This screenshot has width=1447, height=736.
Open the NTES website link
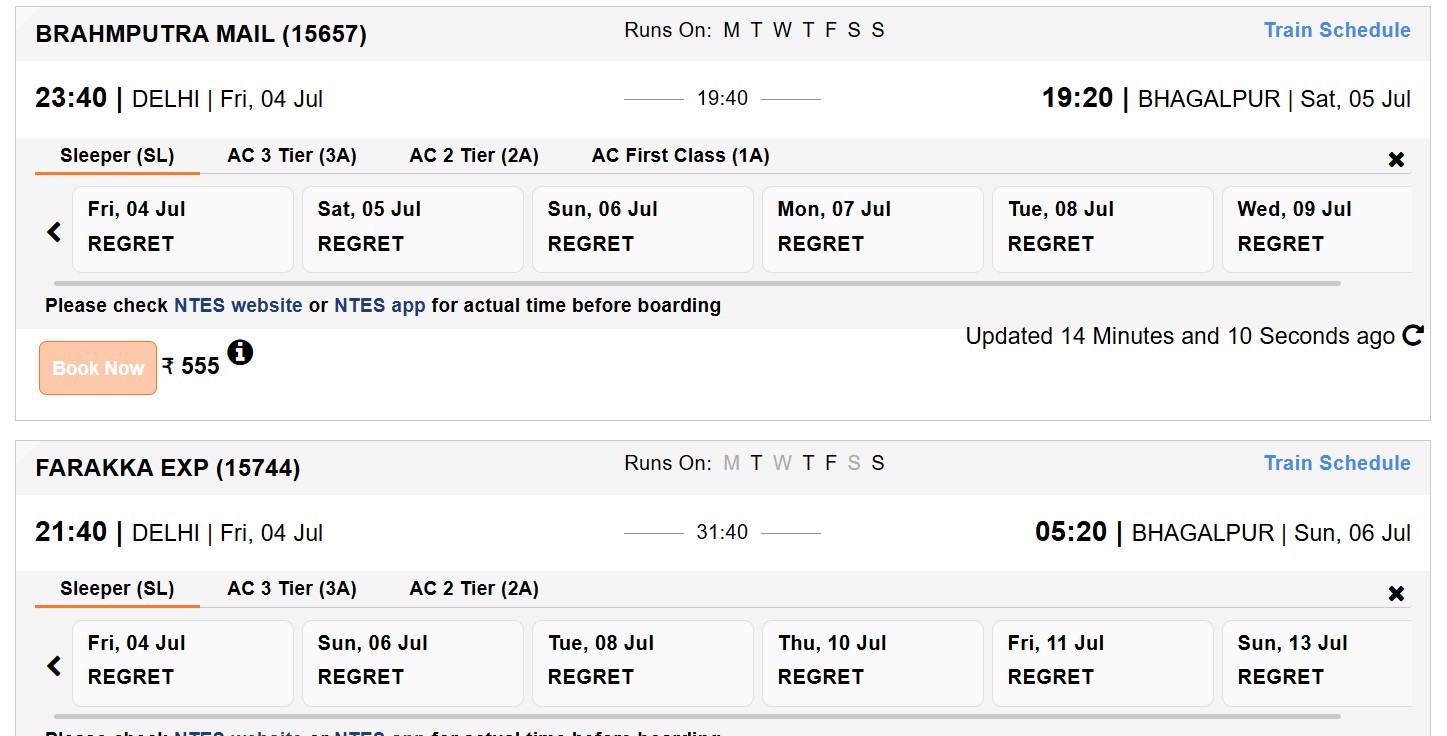coord(238,306)
